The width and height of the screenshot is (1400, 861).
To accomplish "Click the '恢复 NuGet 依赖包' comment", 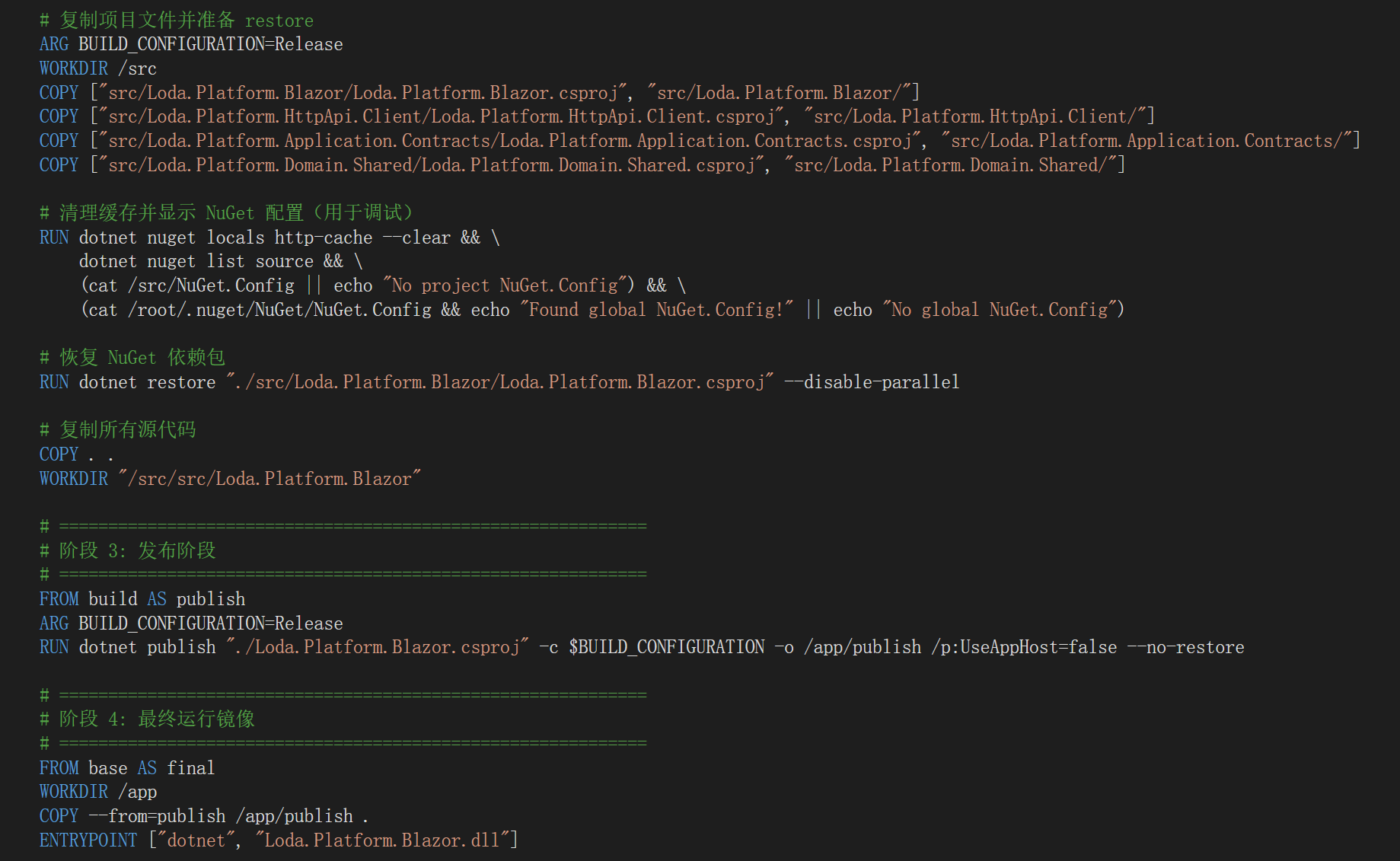I will coord(141,358).
